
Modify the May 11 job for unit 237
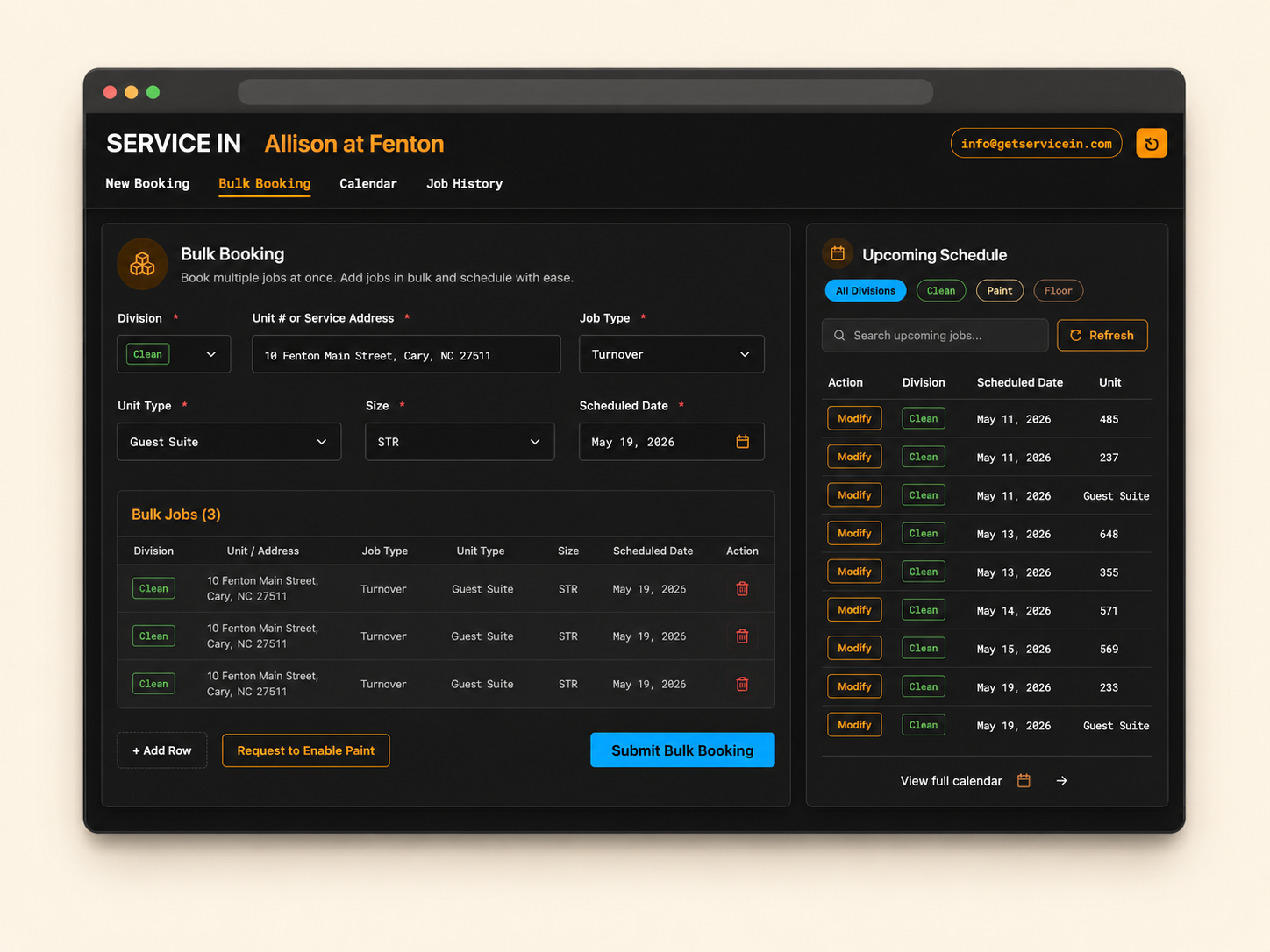854,457
